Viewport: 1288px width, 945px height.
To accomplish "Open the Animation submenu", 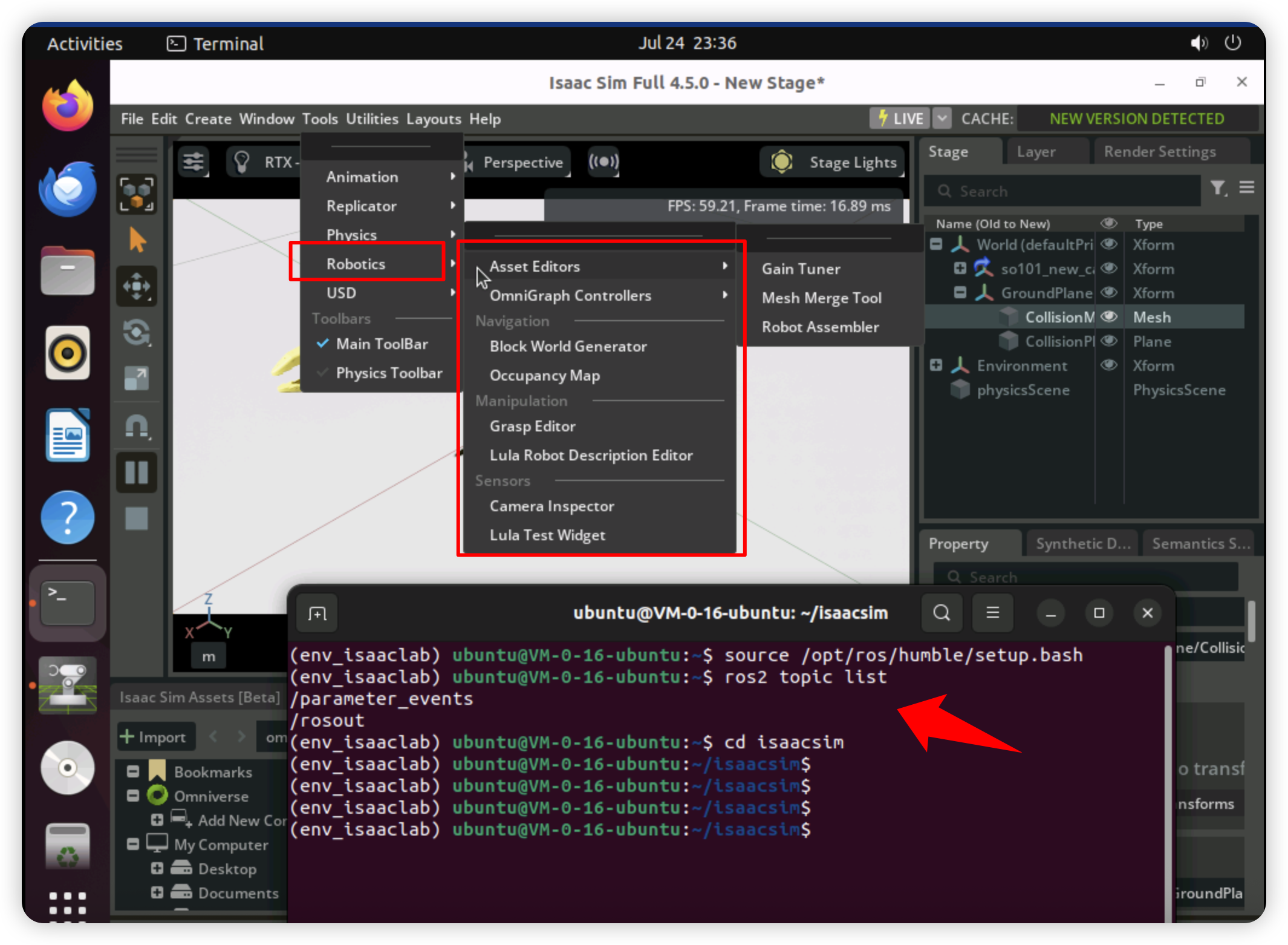I will [x=382, y=177].
